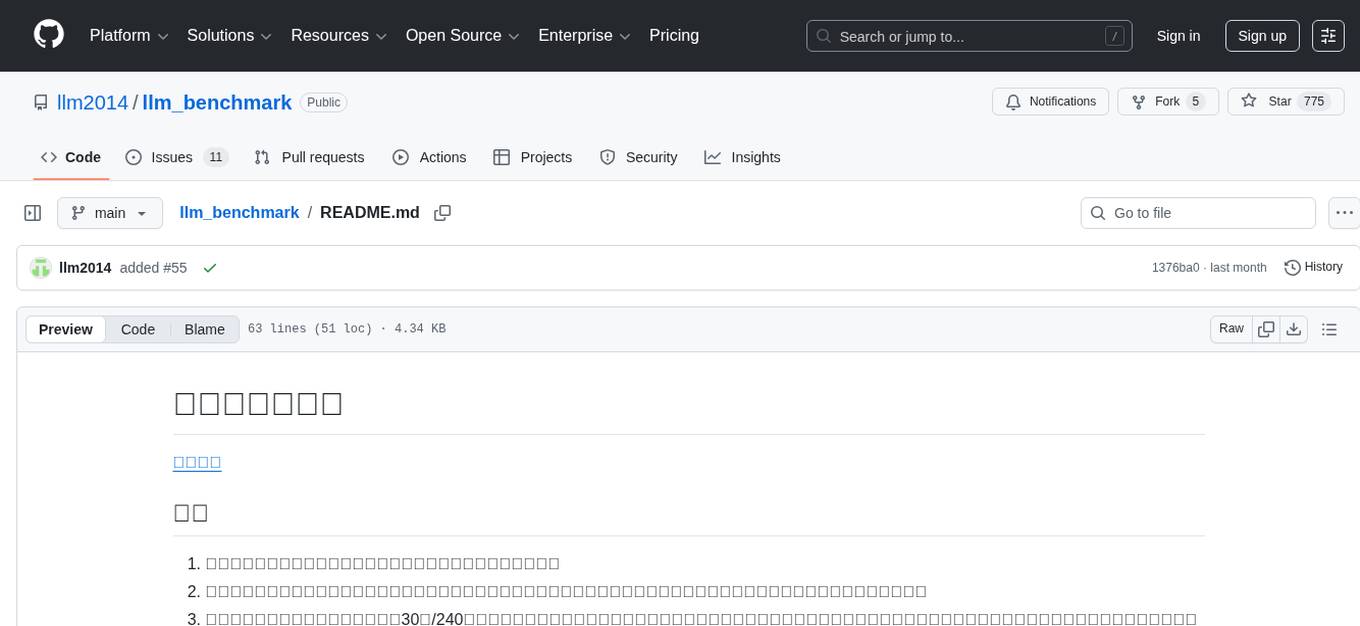Copy the raw README contents
1360x626 pixels.
click(1266, 328)
